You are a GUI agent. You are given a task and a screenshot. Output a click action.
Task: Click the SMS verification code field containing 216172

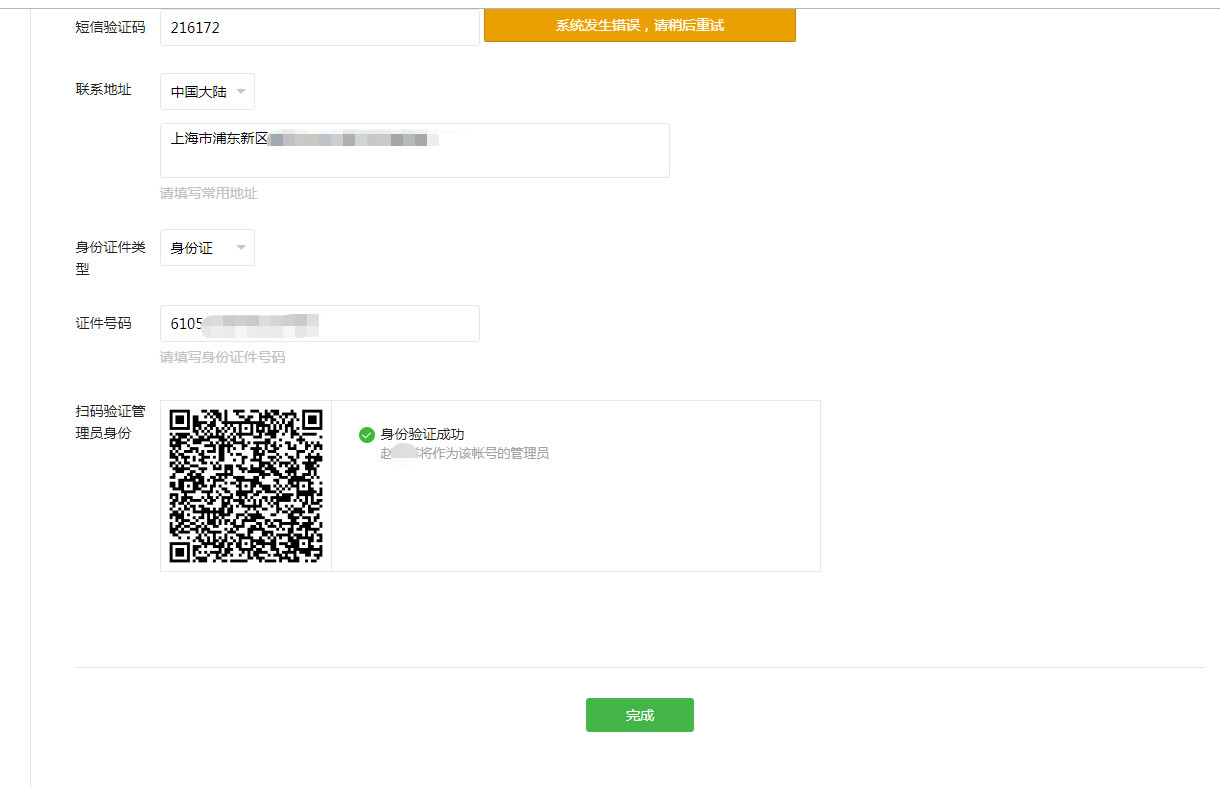coord(320,27)
